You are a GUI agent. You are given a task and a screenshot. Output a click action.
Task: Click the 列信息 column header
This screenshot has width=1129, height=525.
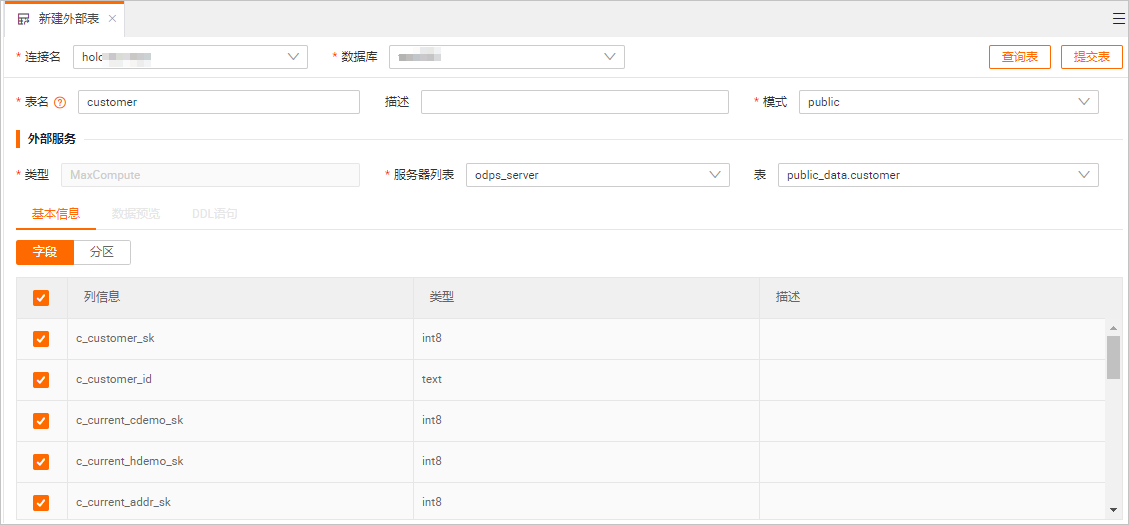pyautogui.click(x=240, y=297)
